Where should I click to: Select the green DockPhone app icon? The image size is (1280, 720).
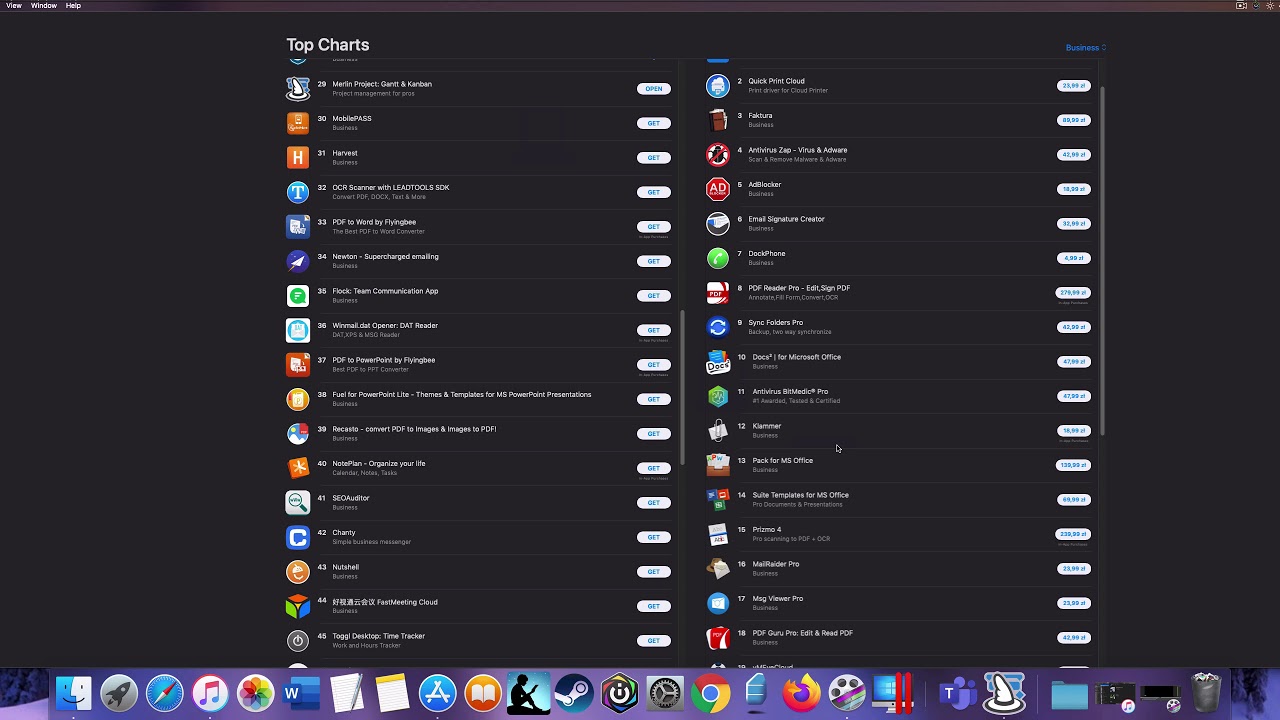[718, 258]
